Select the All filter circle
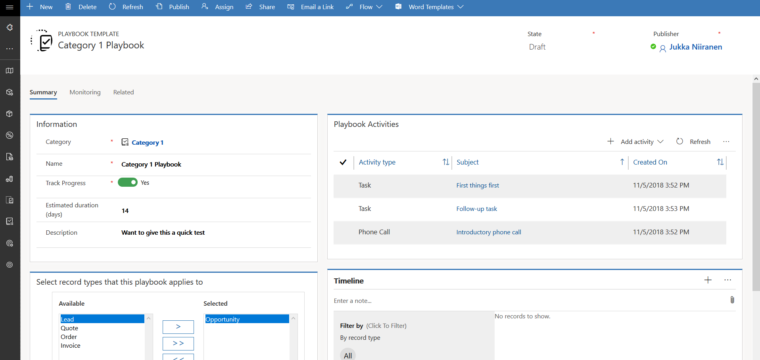 coord(348,356)
